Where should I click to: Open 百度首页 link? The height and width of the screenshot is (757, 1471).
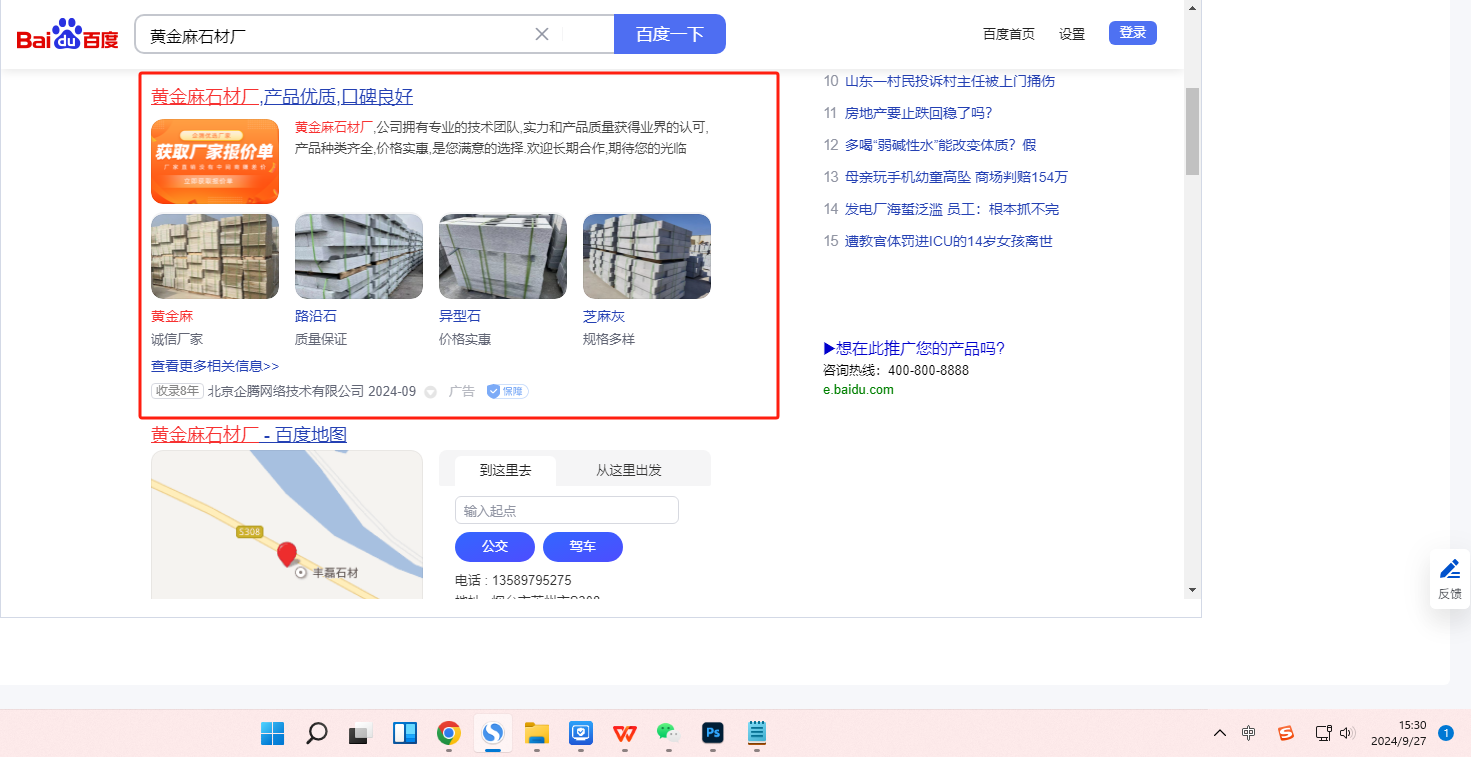(x=1009, y=34)
